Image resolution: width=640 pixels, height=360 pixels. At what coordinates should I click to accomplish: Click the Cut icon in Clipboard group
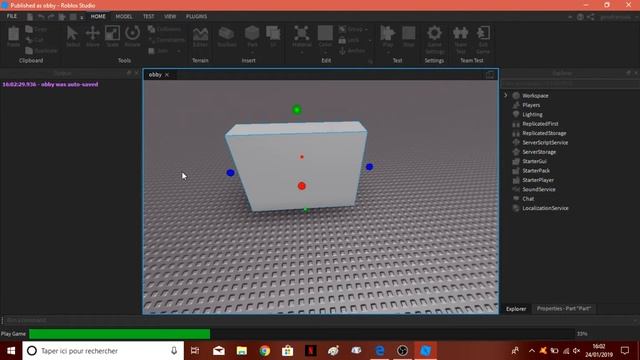click(29, 40)
